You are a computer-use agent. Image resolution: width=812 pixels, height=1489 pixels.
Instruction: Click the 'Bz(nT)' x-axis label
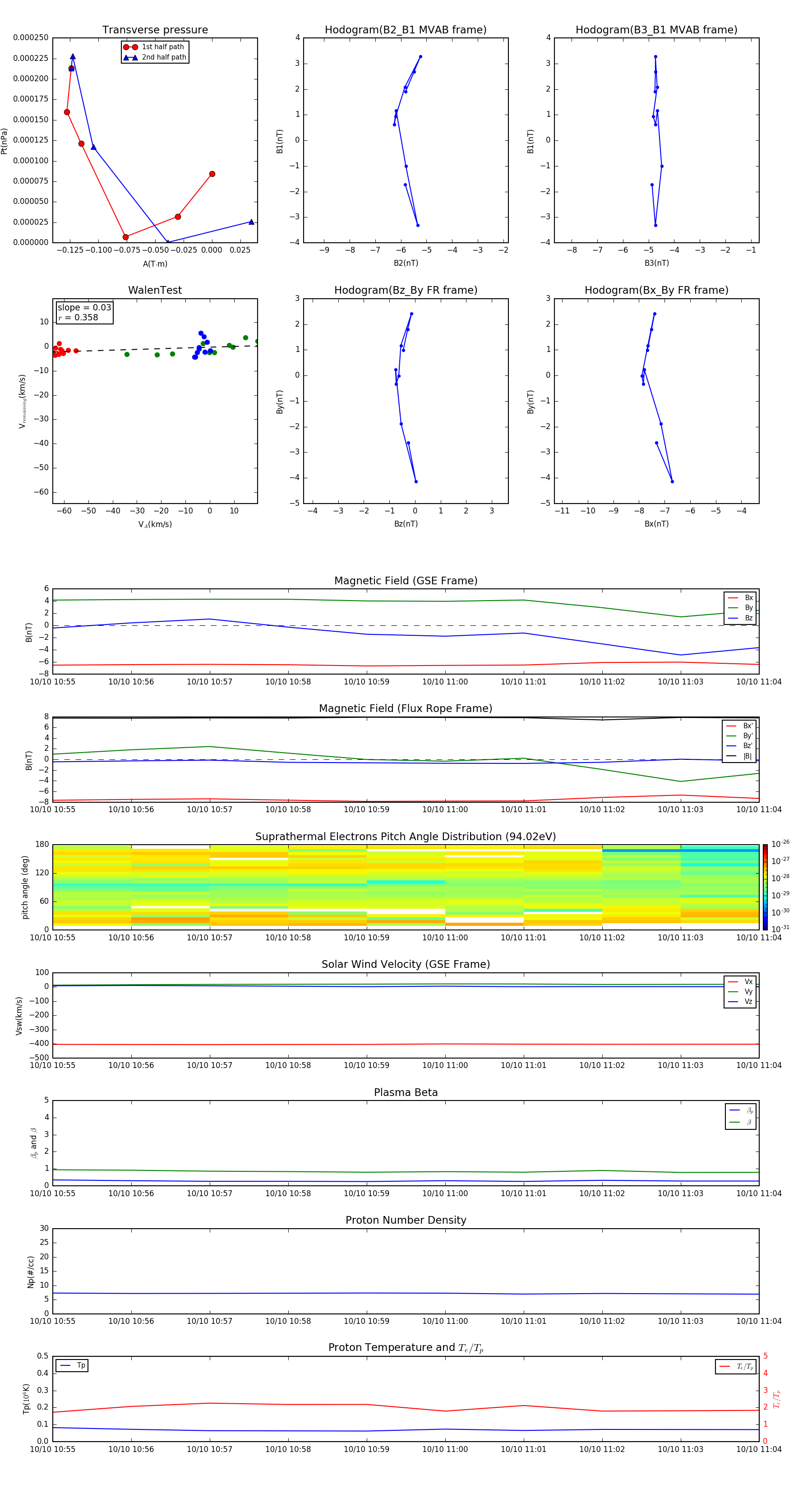tap(406, 524)
